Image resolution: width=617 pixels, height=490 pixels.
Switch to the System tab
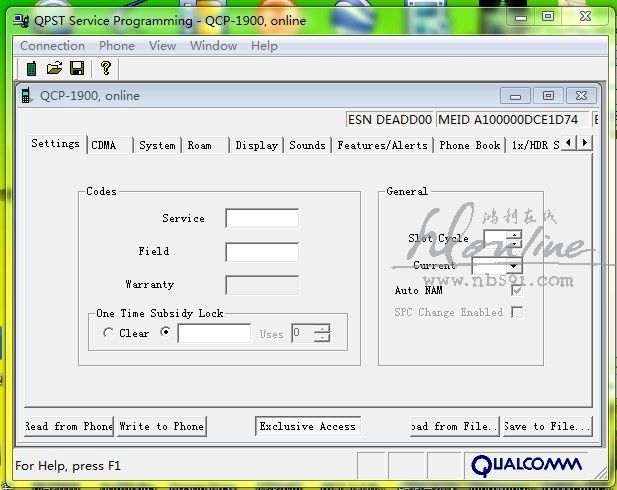(x=157, y=145)
